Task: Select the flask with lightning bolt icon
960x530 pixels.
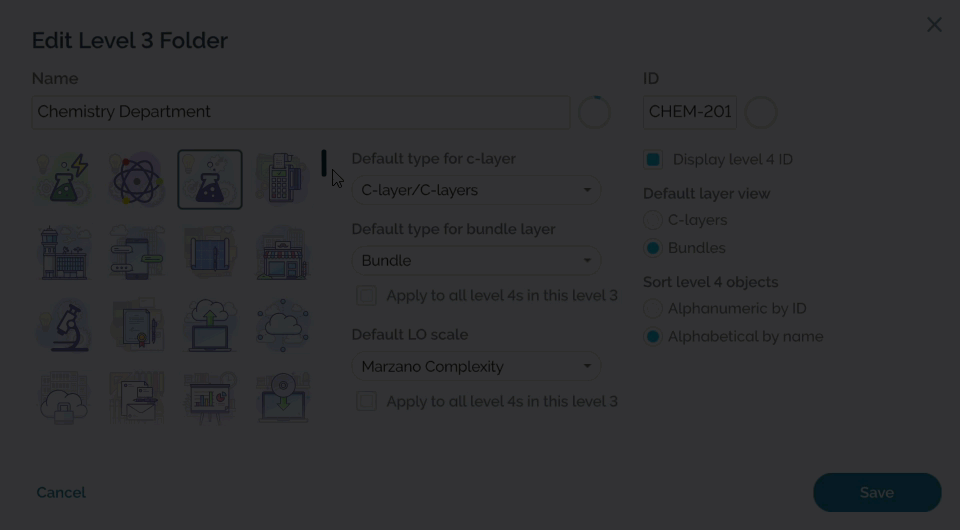Action: (x=64, y=180)
